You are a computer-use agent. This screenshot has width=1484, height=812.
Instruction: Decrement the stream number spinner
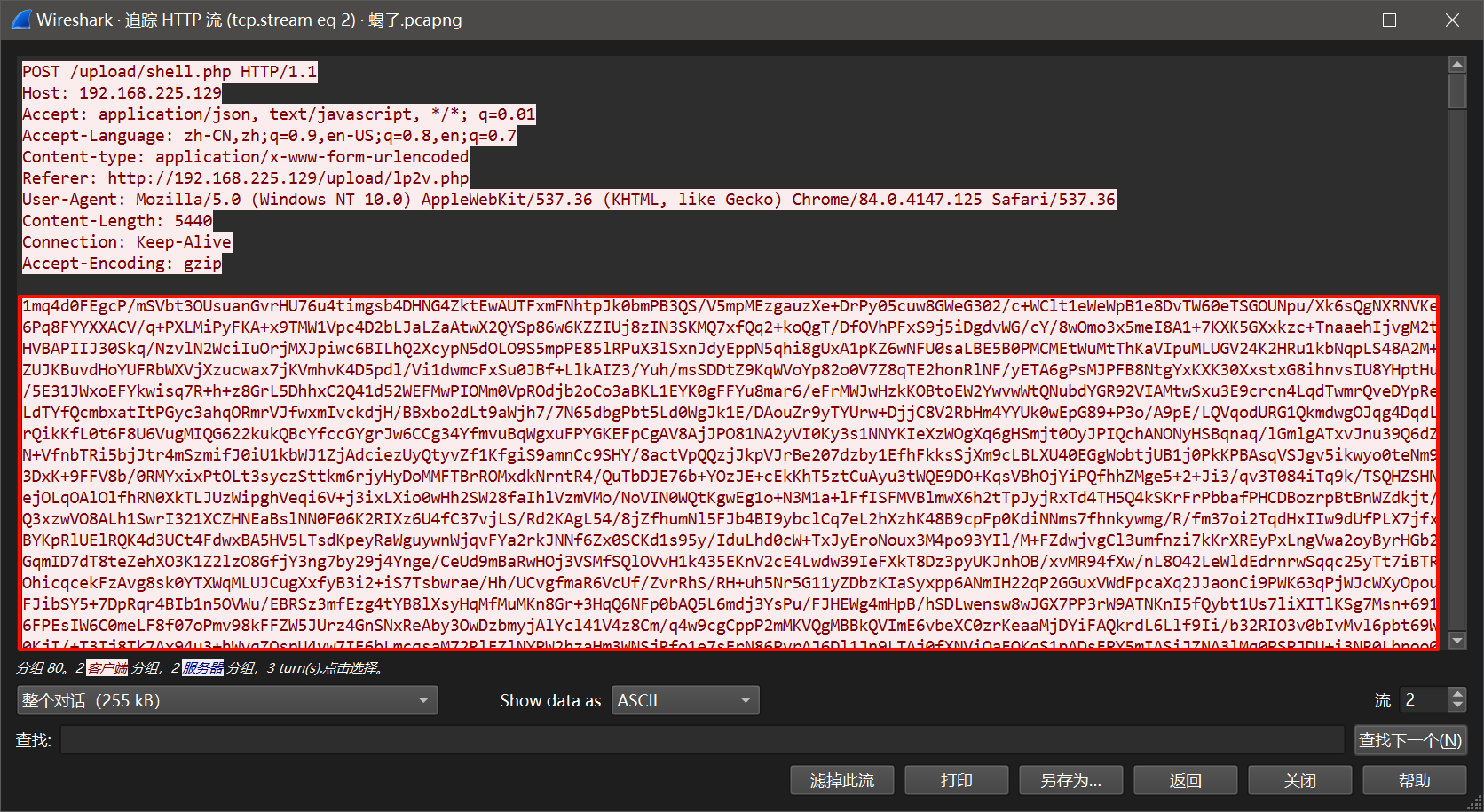point(1457,706)
